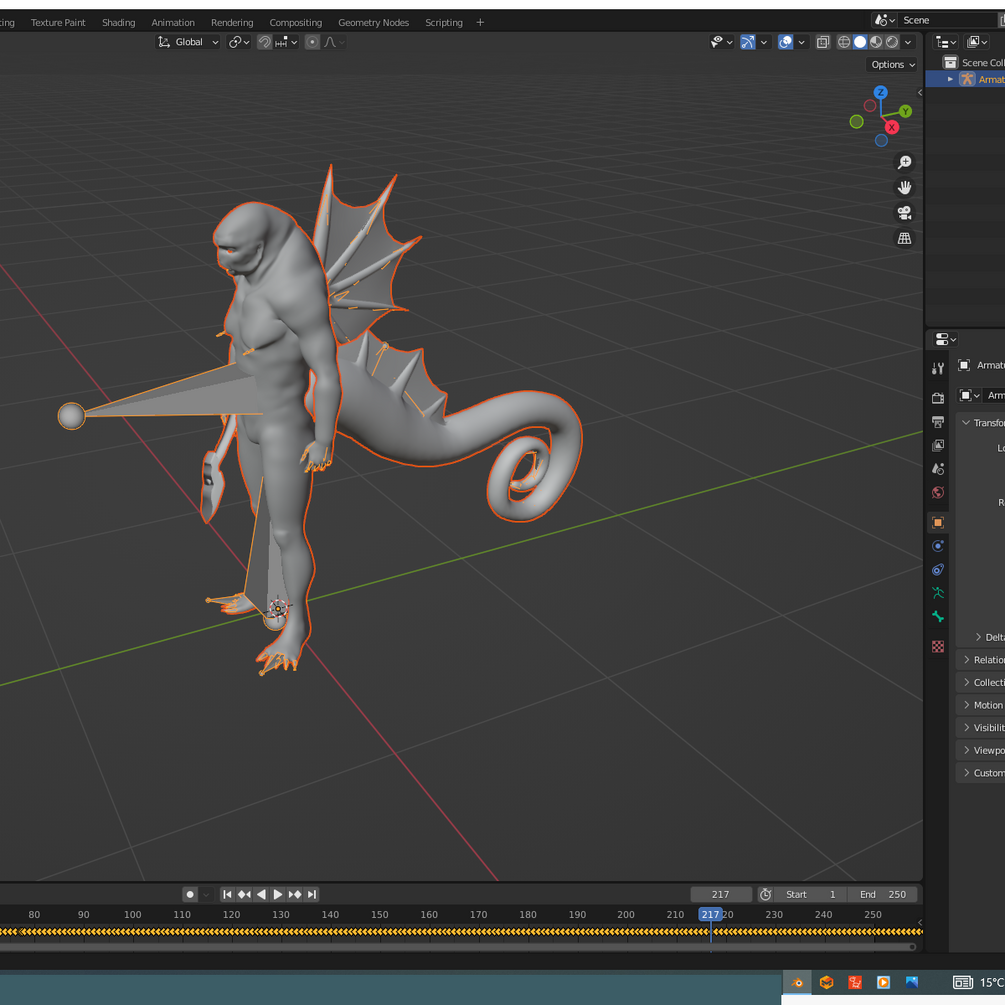This screenshot has width=1005, height=1005.
Task: Expand the Delta Transform subpanel
Action: coord(978,637)
